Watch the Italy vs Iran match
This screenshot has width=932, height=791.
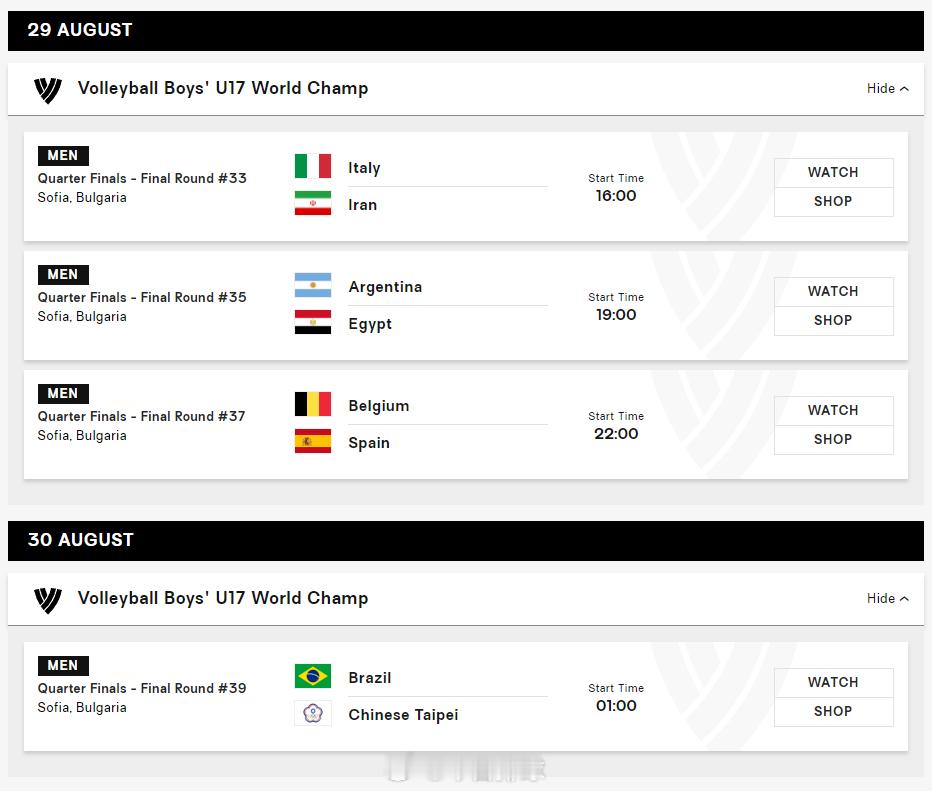click(833, 172)
